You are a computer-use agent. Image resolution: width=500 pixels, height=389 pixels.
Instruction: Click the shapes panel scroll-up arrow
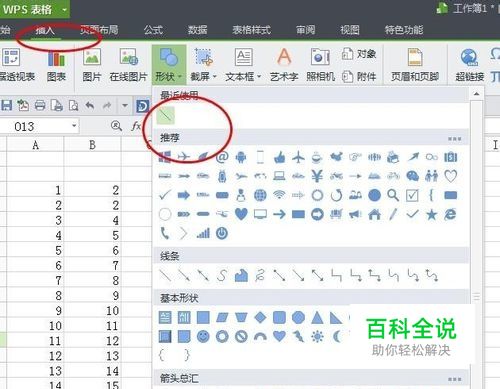point(477,94)
